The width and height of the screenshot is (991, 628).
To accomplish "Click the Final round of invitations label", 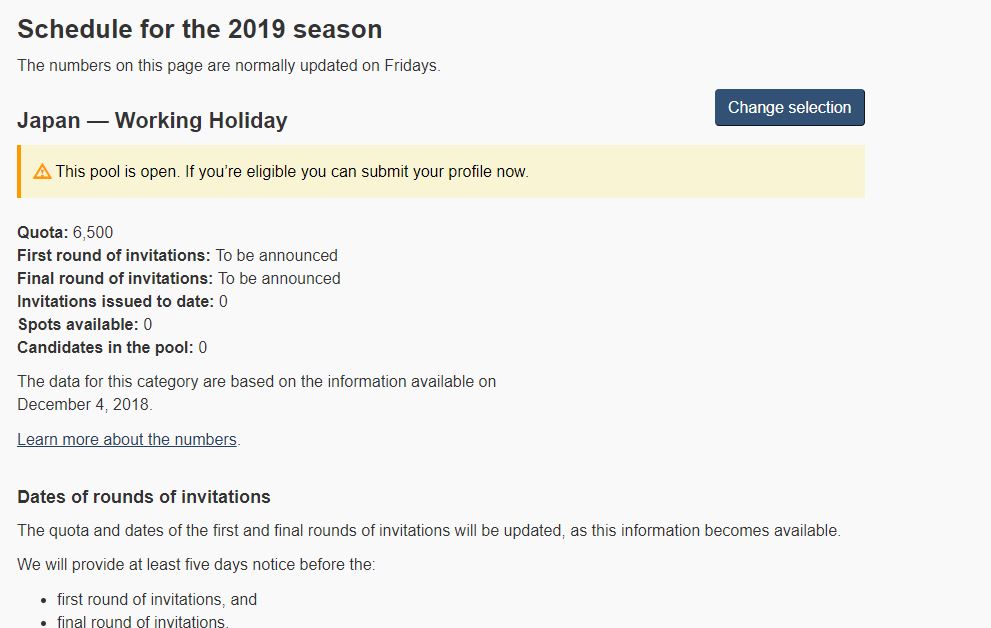I will pos(115,279).
